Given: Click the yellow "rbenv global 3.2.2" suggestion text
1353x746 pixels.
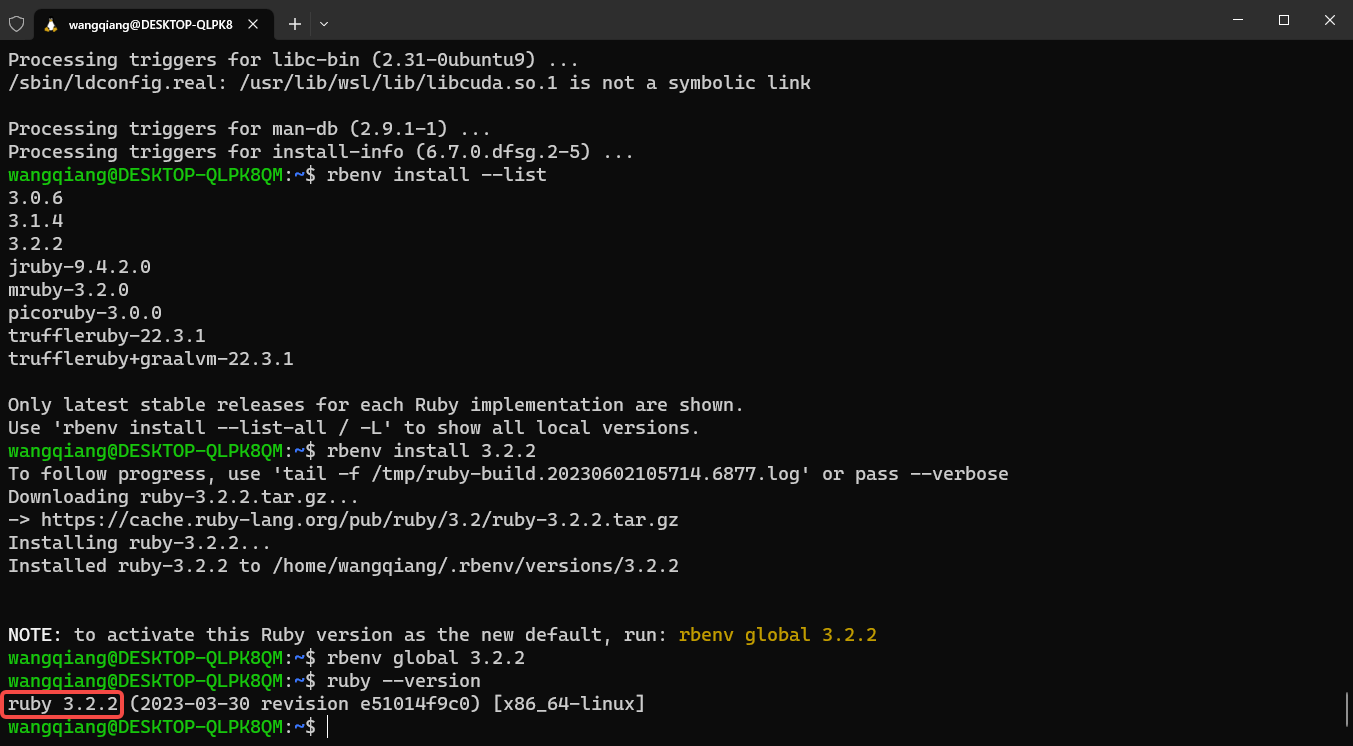Looking at the screenshot, I should (x=778, y=635).
